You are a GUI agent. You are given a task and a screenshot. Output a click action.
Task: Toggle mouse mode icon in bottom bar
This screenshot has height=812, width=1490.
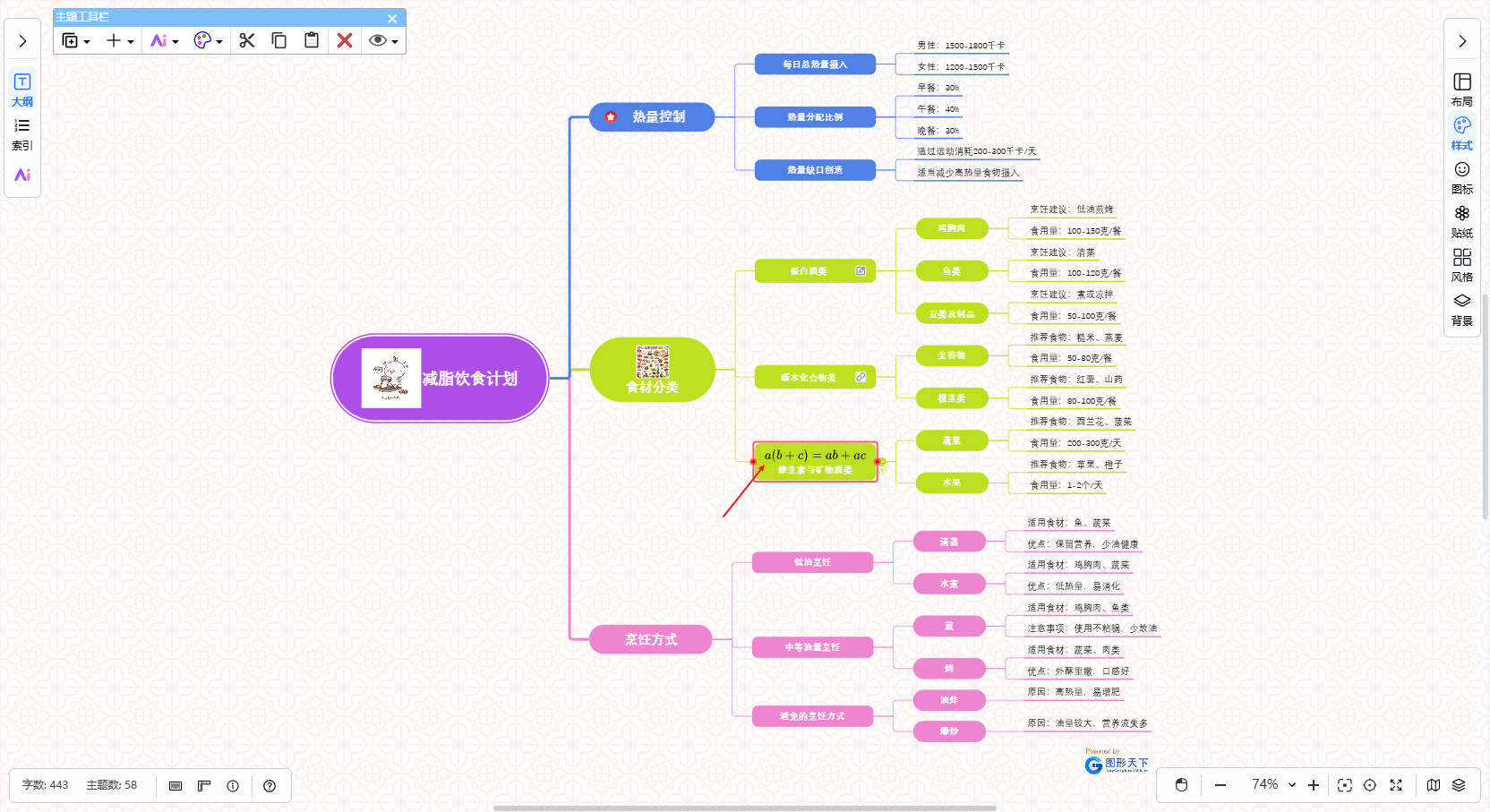(x=1181, y=785)
